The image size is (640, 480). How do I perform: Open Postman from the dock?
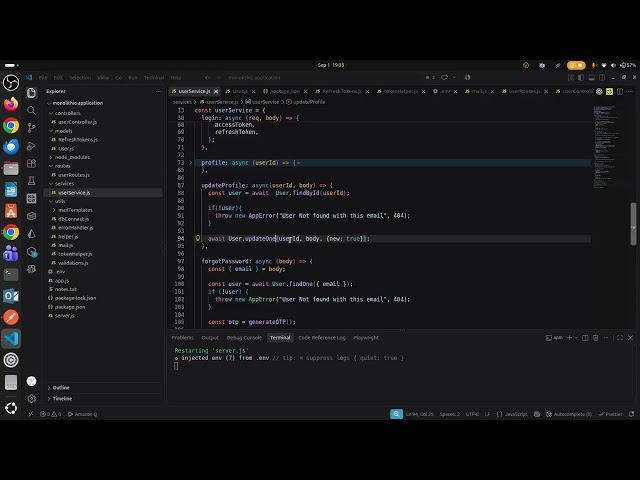11,317
